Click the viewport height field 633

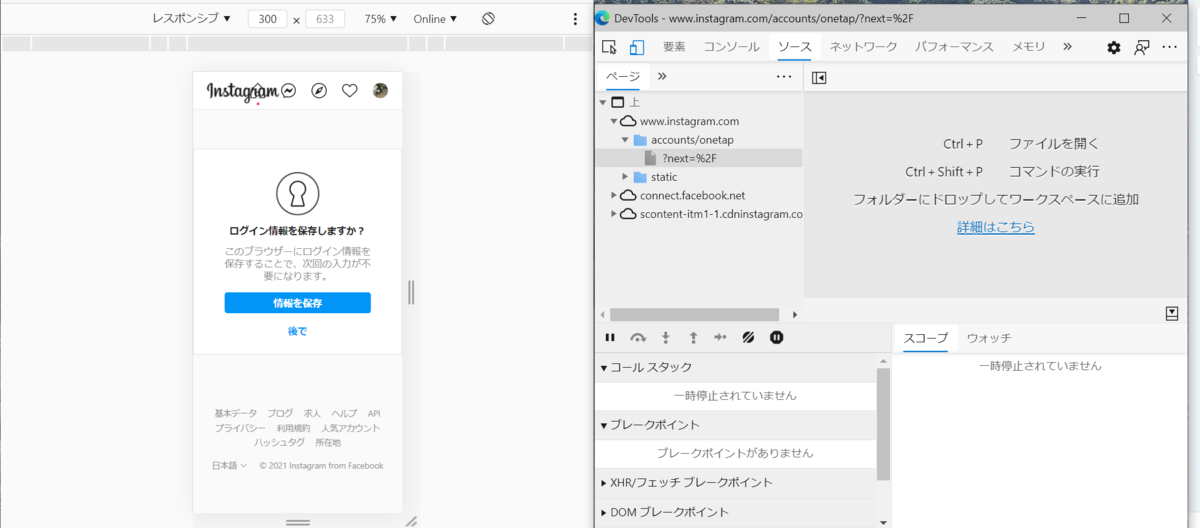tap(325, 19)
